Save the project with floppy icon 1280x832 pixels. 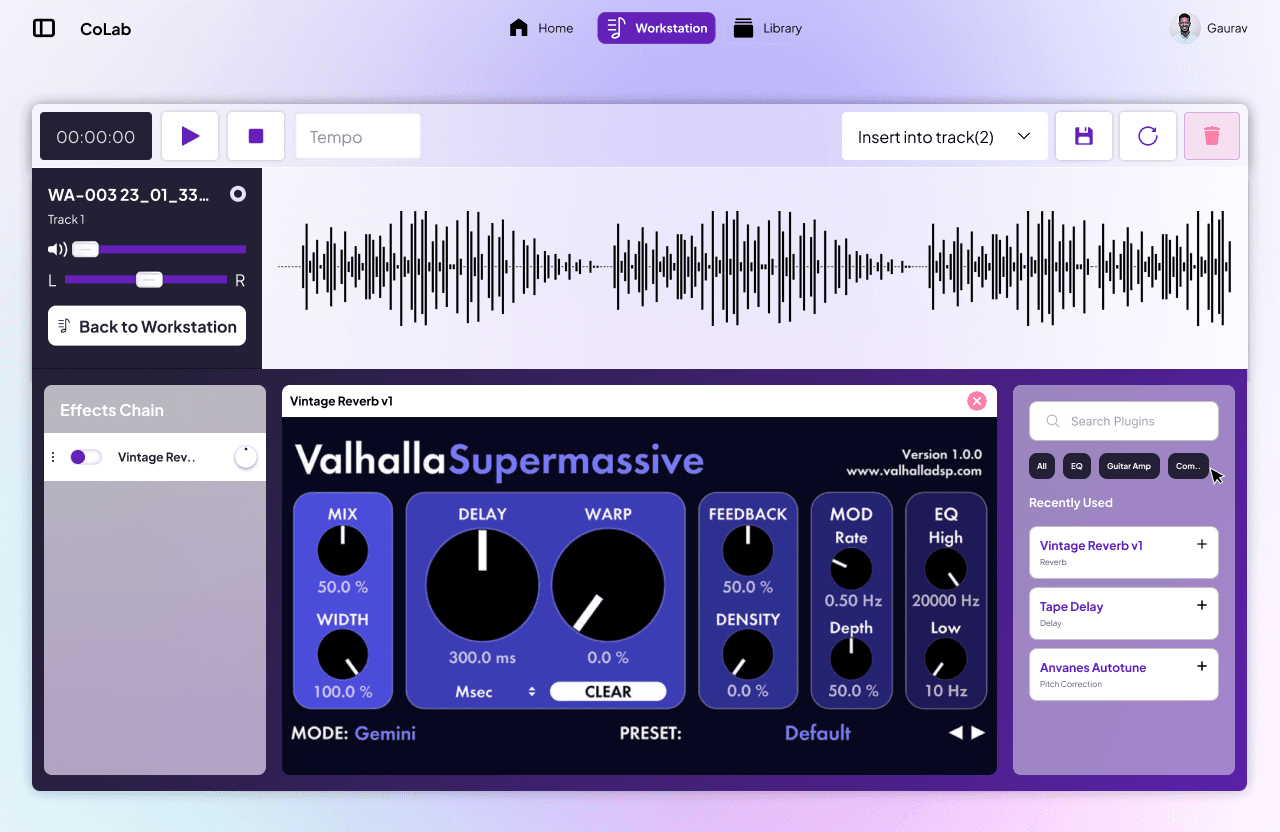1084,136
